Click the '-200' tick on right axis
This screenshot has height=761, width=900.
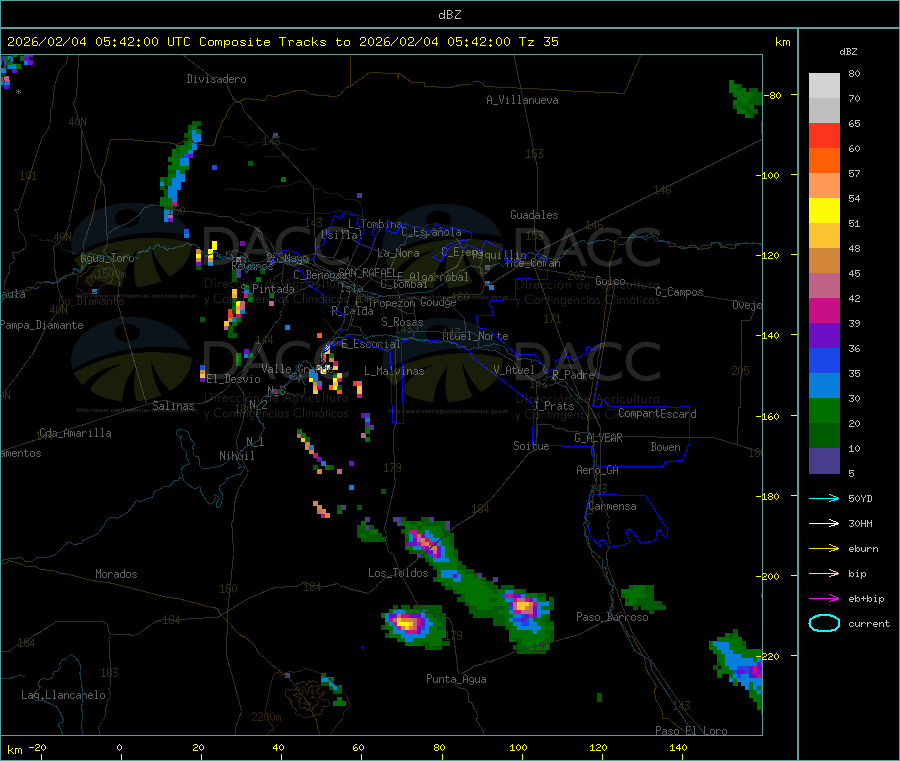(x=767, y=576)
